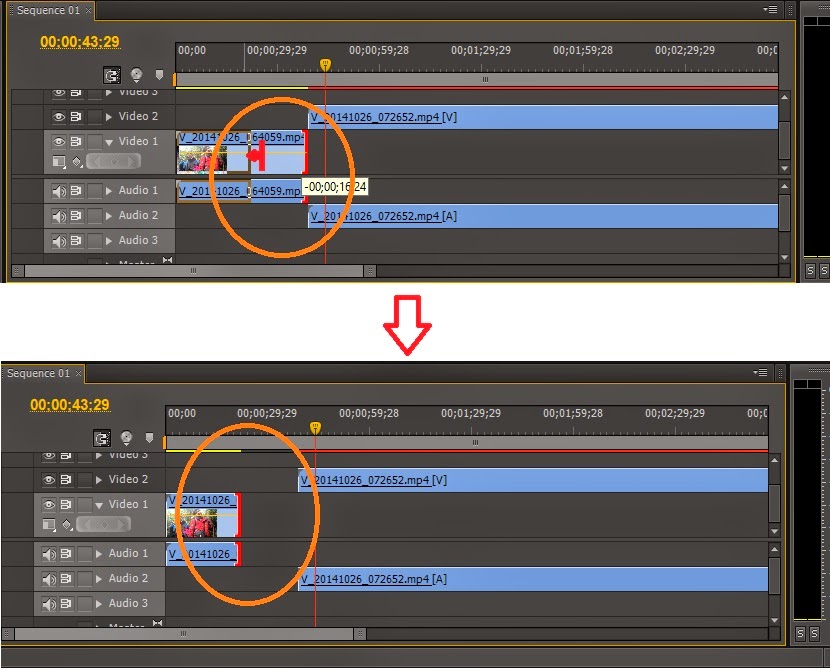Mute Audio 1 speaker icon in upper timeline

tap(59, 191)
